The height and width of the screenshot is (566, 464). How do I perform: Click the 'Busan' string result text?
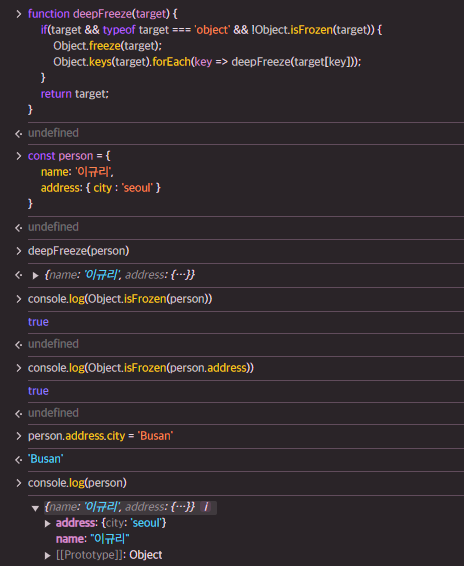pyautogui.click(x=45, y=459)
